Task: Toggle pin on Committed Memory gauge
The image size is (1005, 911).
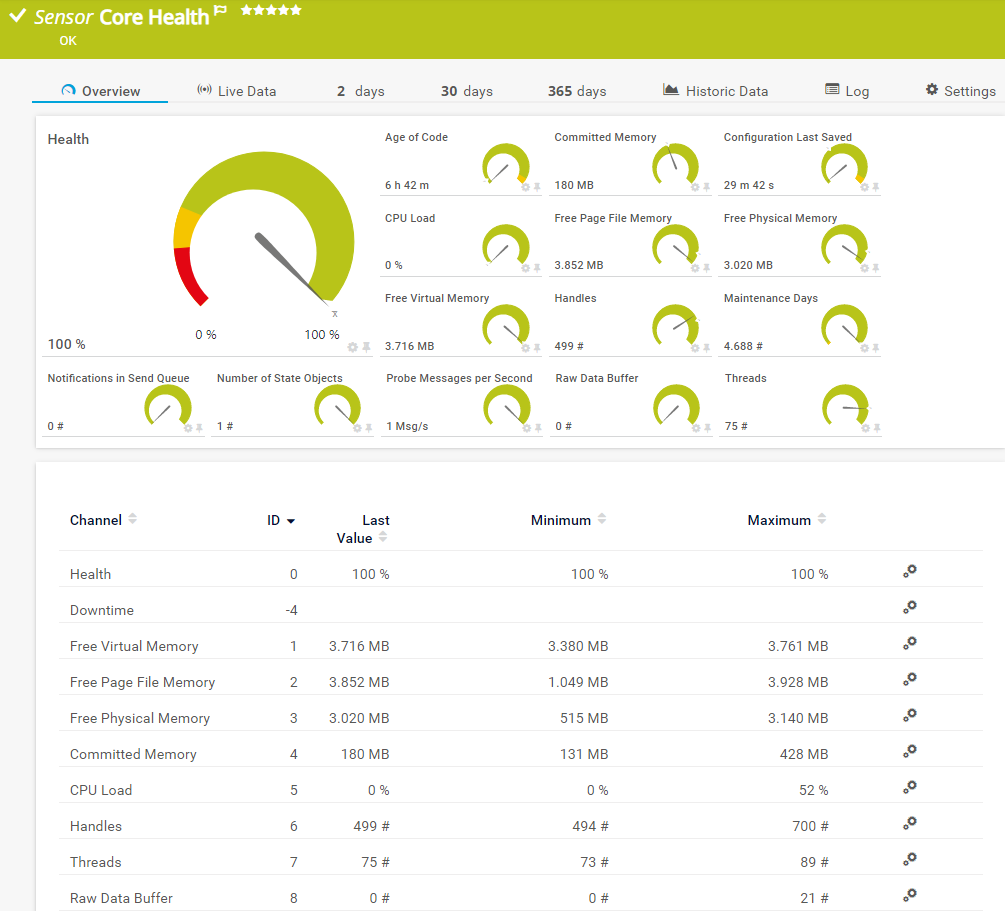Action: pos(706,187)
